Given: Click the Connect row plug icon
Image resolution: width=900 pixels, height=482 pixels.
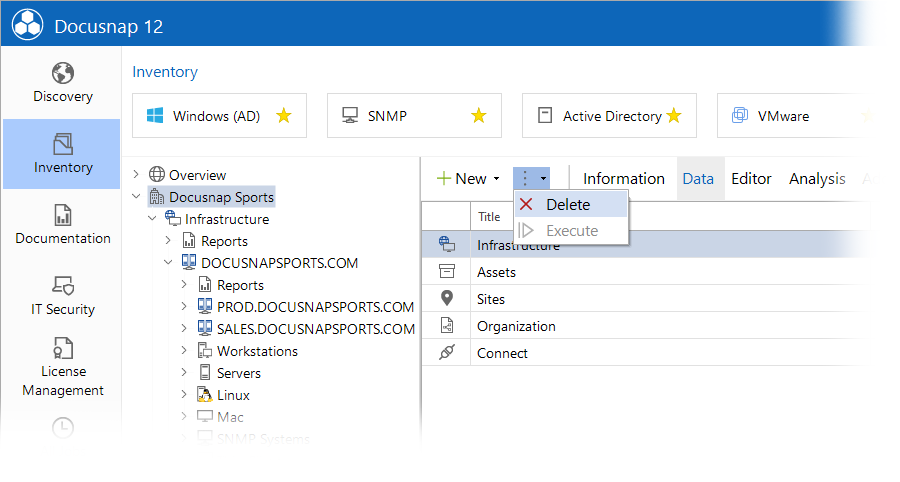Looking at the screenshot, I should [x=447, y=352].
